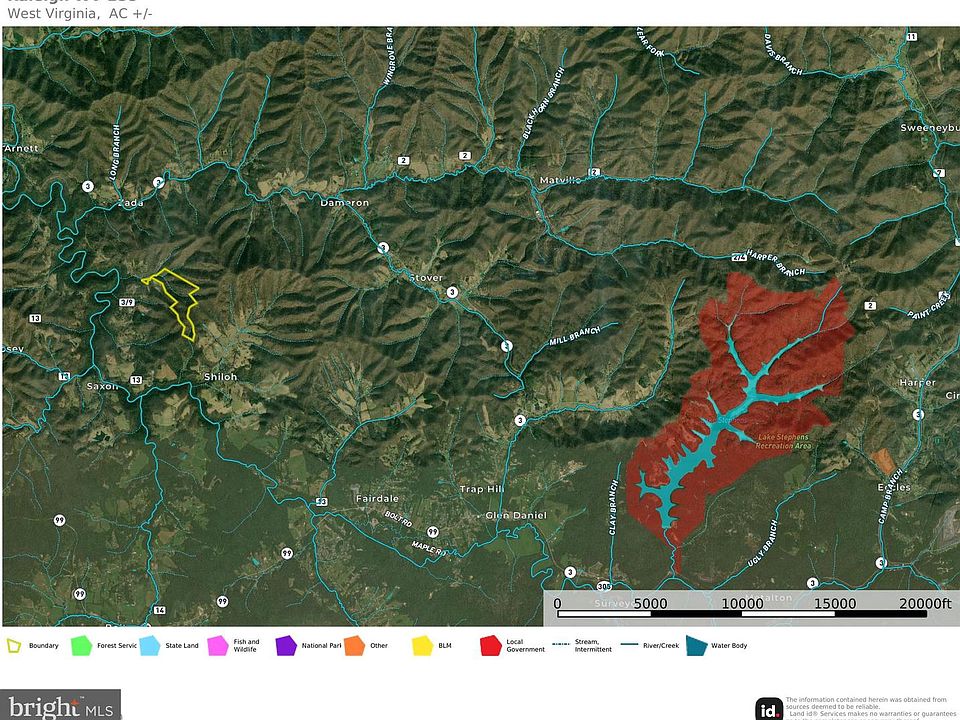Image resolution: width=960 pixels, height=720 pixels.
Task: Select the pink Fish and Wildlife swatch
Action: pyautogui.click(x=217, y=645)
